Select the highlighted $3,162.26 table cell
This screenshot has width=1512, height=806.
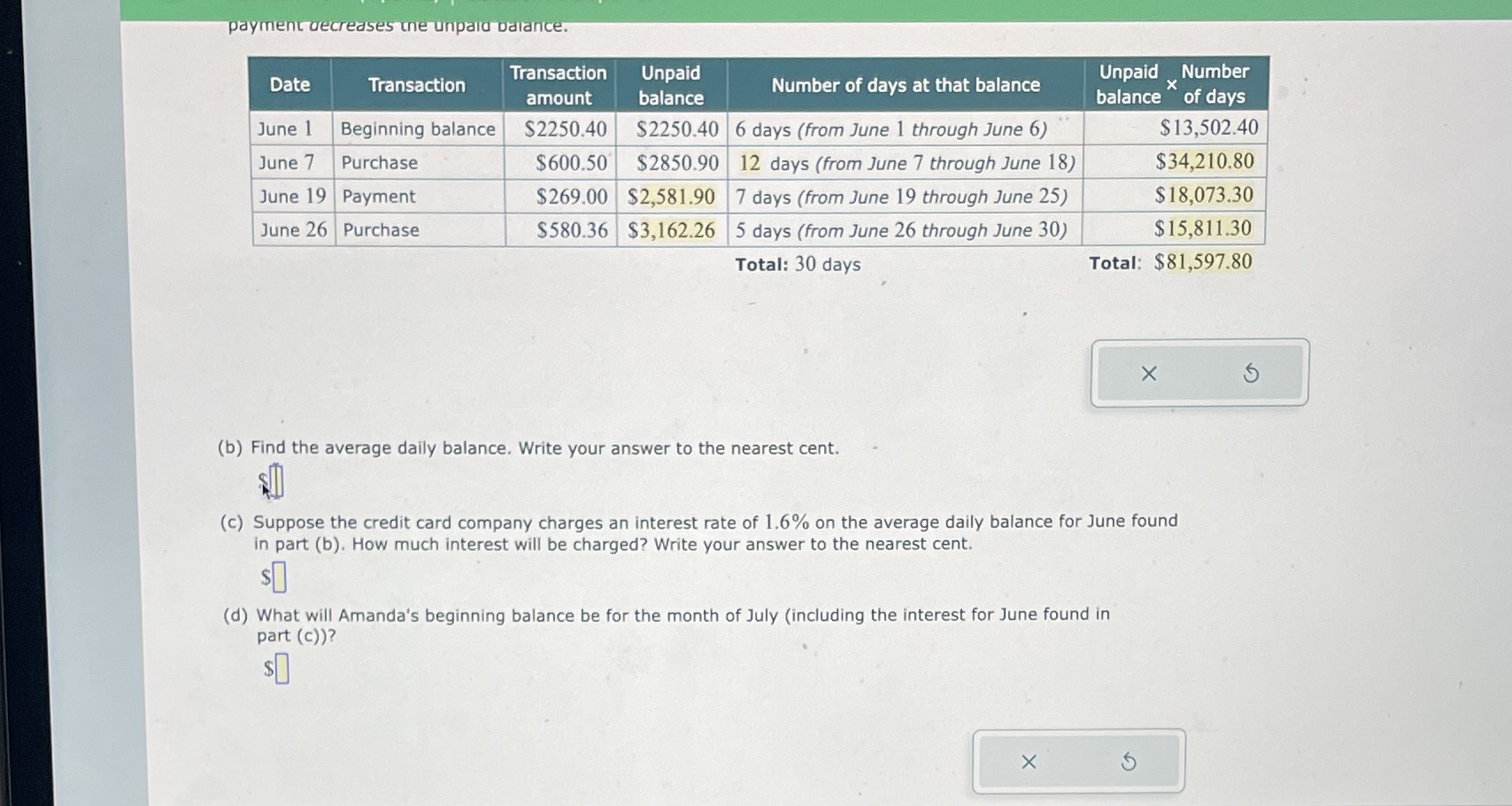point(670,229)
